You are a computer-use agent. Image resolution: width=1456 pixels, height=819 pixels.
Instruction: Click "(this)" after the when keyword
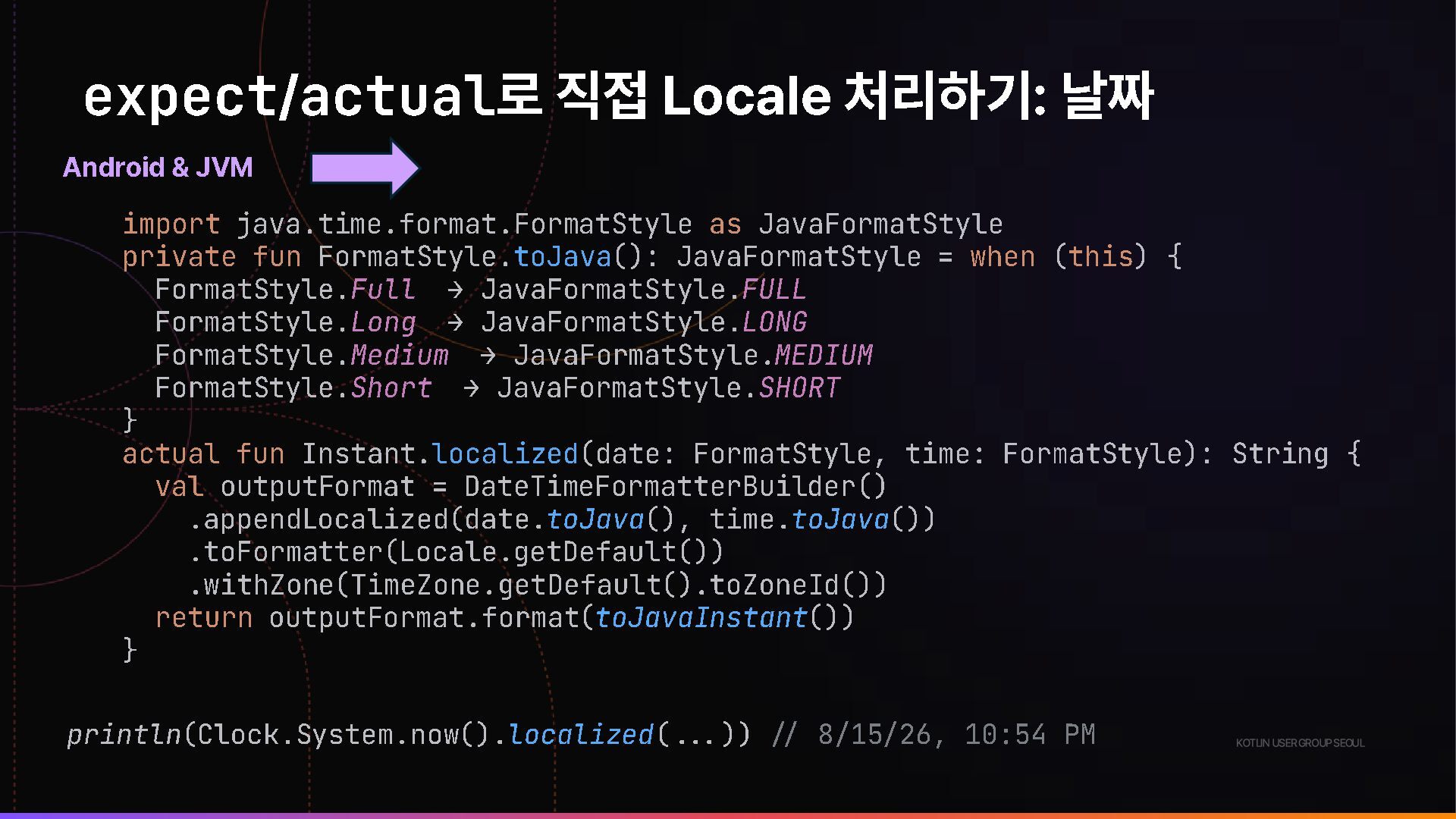1100,257
